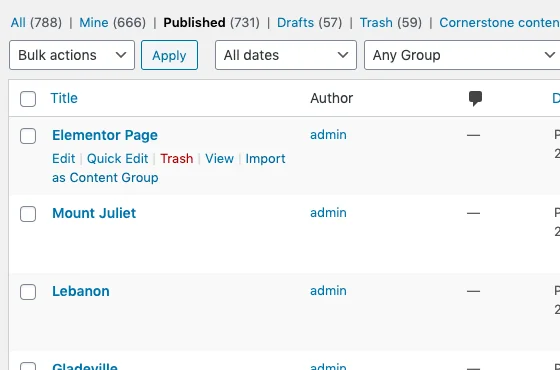Expand the All dates filter dropdown
The height and width of the screenshot is (370, 560).
point(286,55)
